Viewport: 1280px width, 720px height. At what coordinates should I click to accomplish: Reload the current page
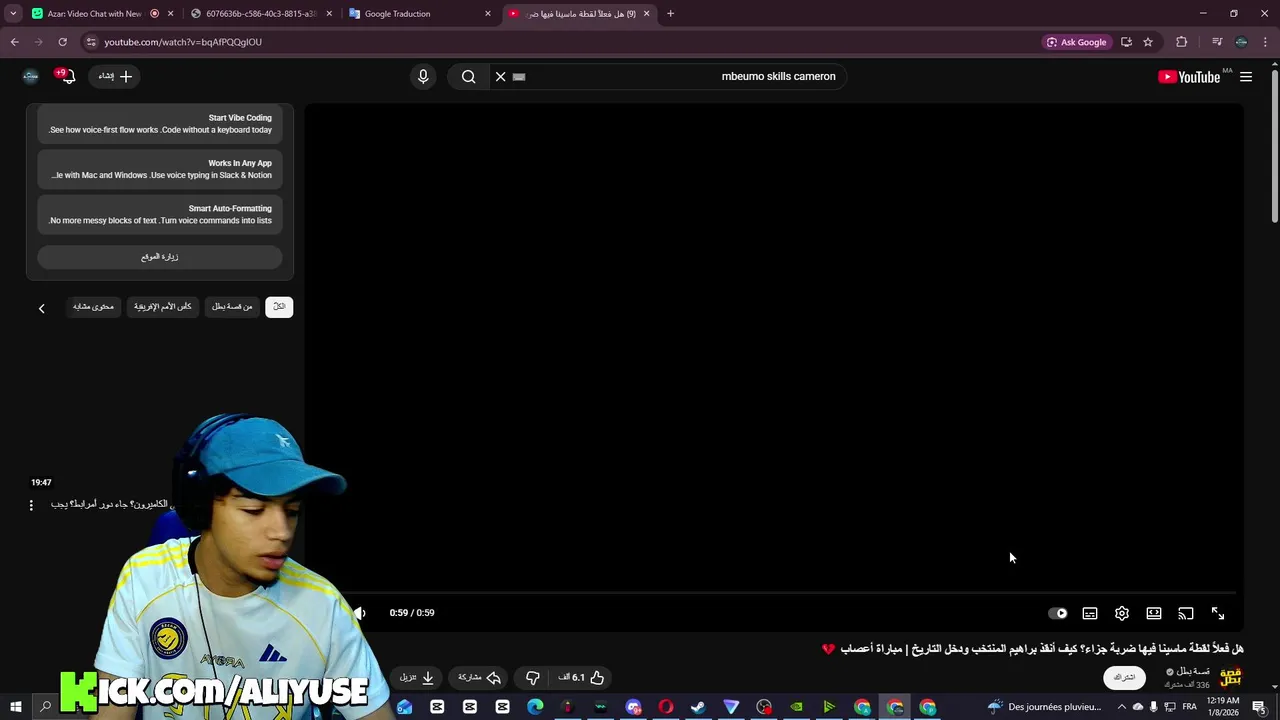coord(62,42)
